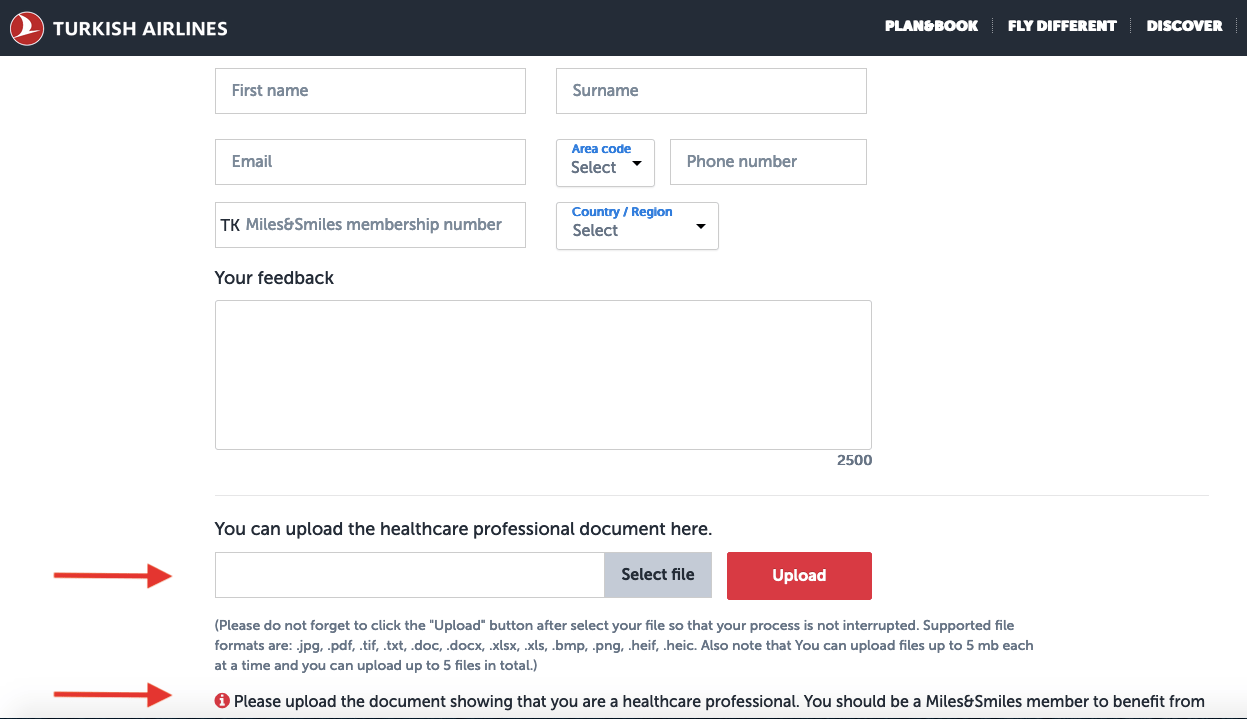This screenshot has height=719, width=1247.
Task: Open the PLAN&BOOK menu
Action: pyautogui.click(x=931, y=26)
